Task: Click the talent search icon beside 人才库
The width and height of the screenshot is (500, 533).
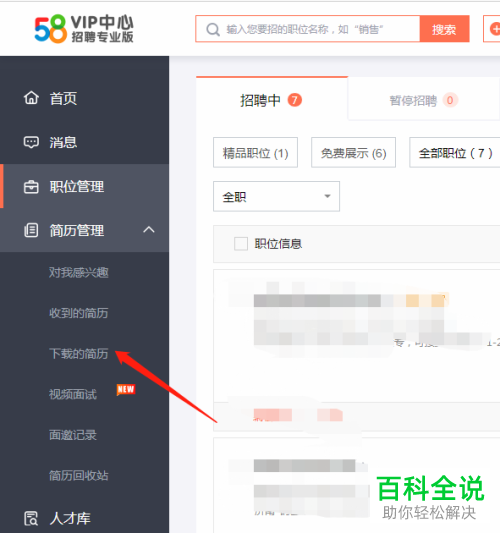Action: pos(31,518)
